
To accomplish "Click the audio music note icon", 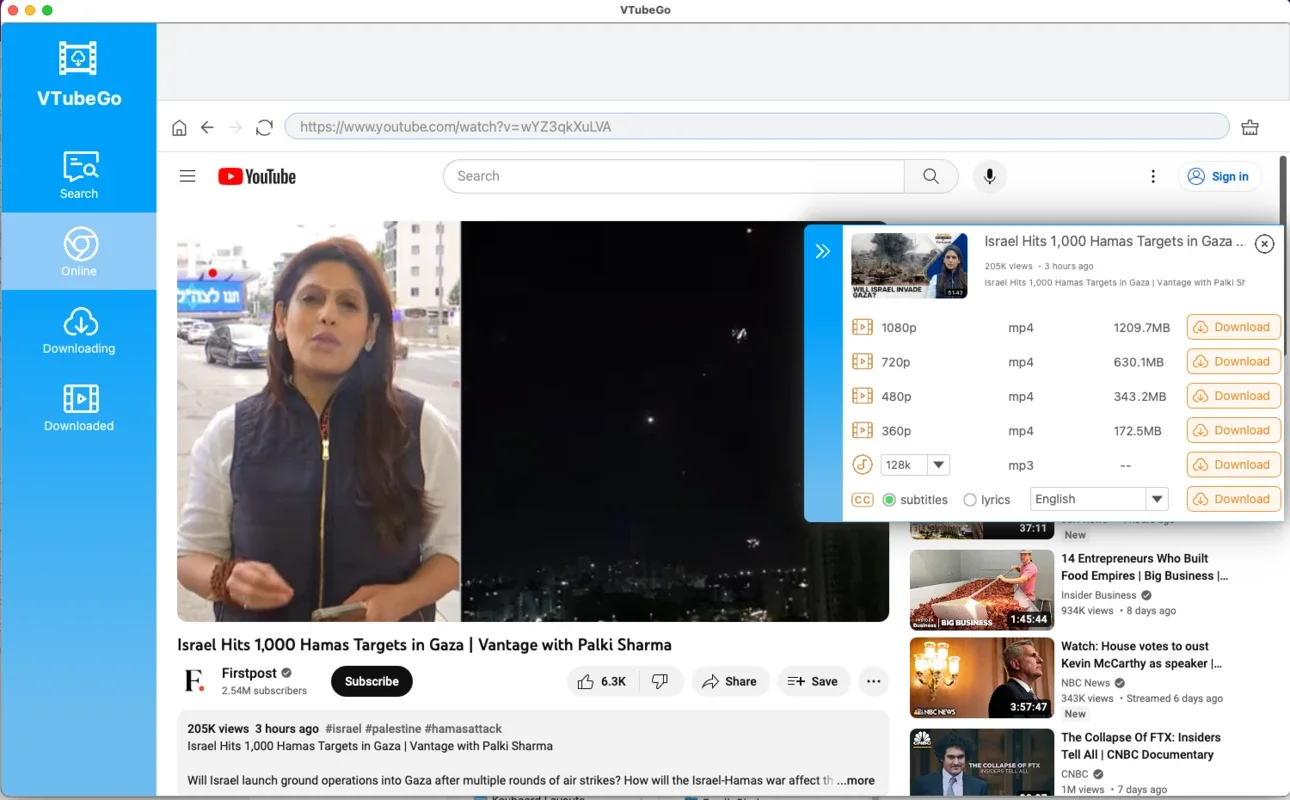I will coord(862,465).
